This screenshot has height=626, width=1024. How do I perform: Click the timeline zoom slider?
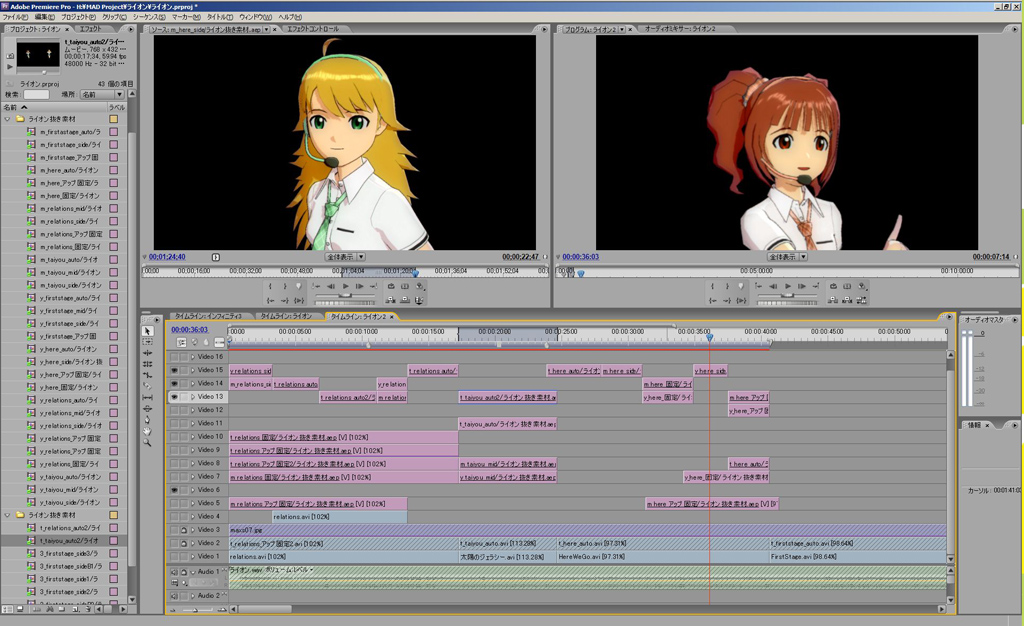tap(196, 610)
